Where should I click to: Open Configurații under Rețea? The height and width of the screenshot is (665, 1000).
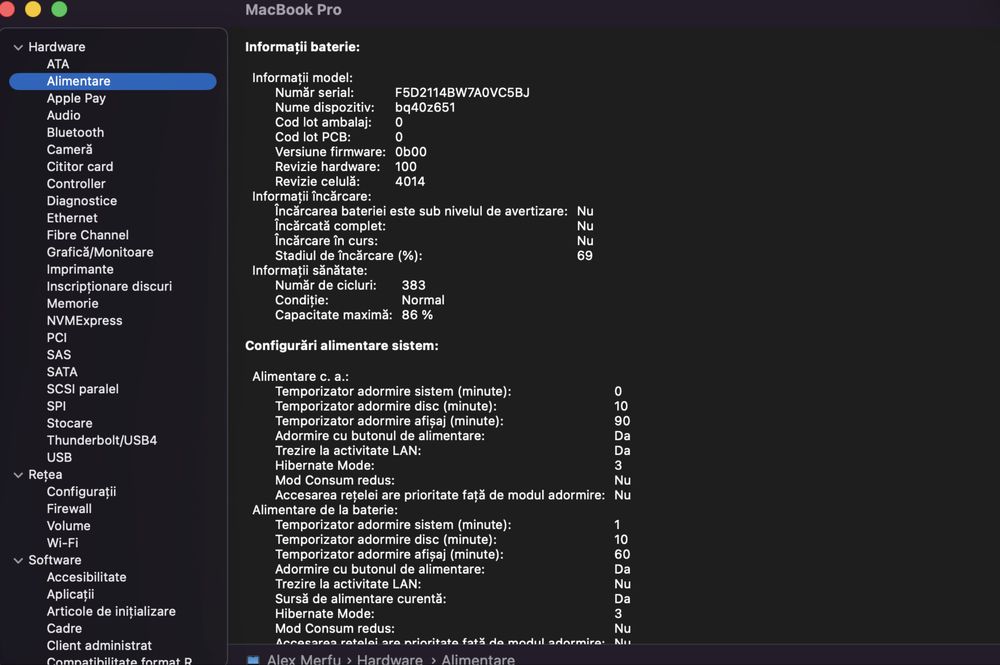click(x=81, y=492)
